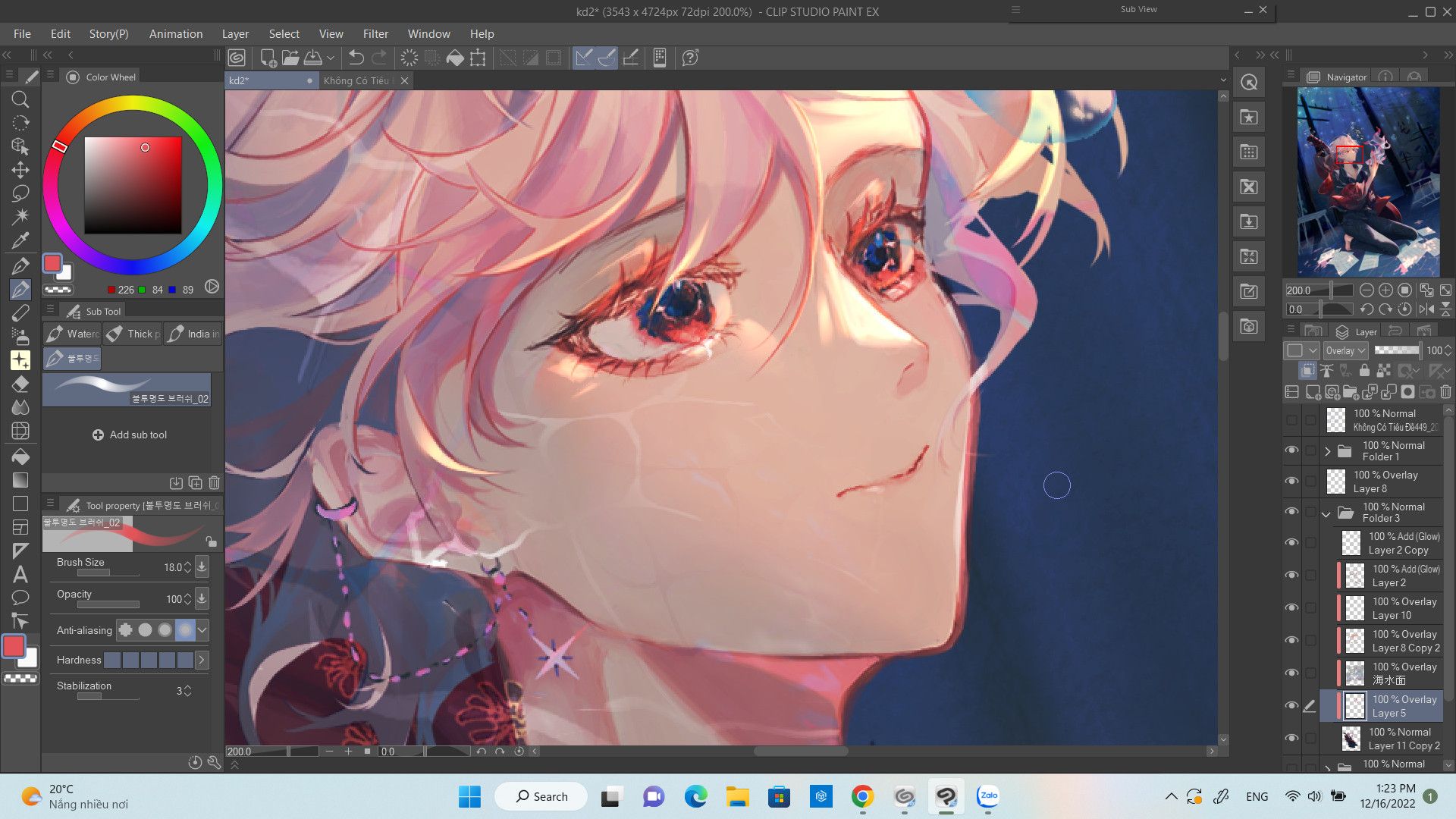
Task: Select the Move layer tool
Action: [20, 170]
